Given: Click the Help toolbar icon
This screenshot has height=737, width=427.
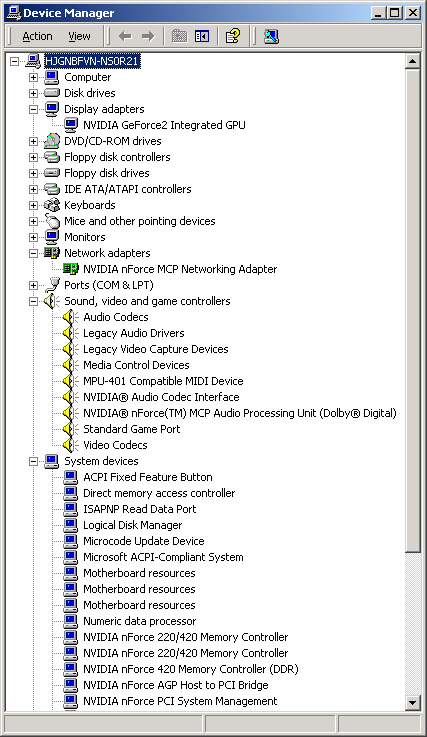Looking at the screenshot, I should pos(233,36).
